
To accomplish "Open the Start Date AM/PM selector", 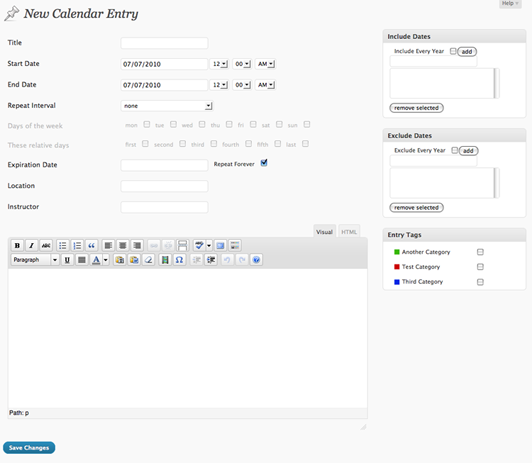I will click(266, 64).
